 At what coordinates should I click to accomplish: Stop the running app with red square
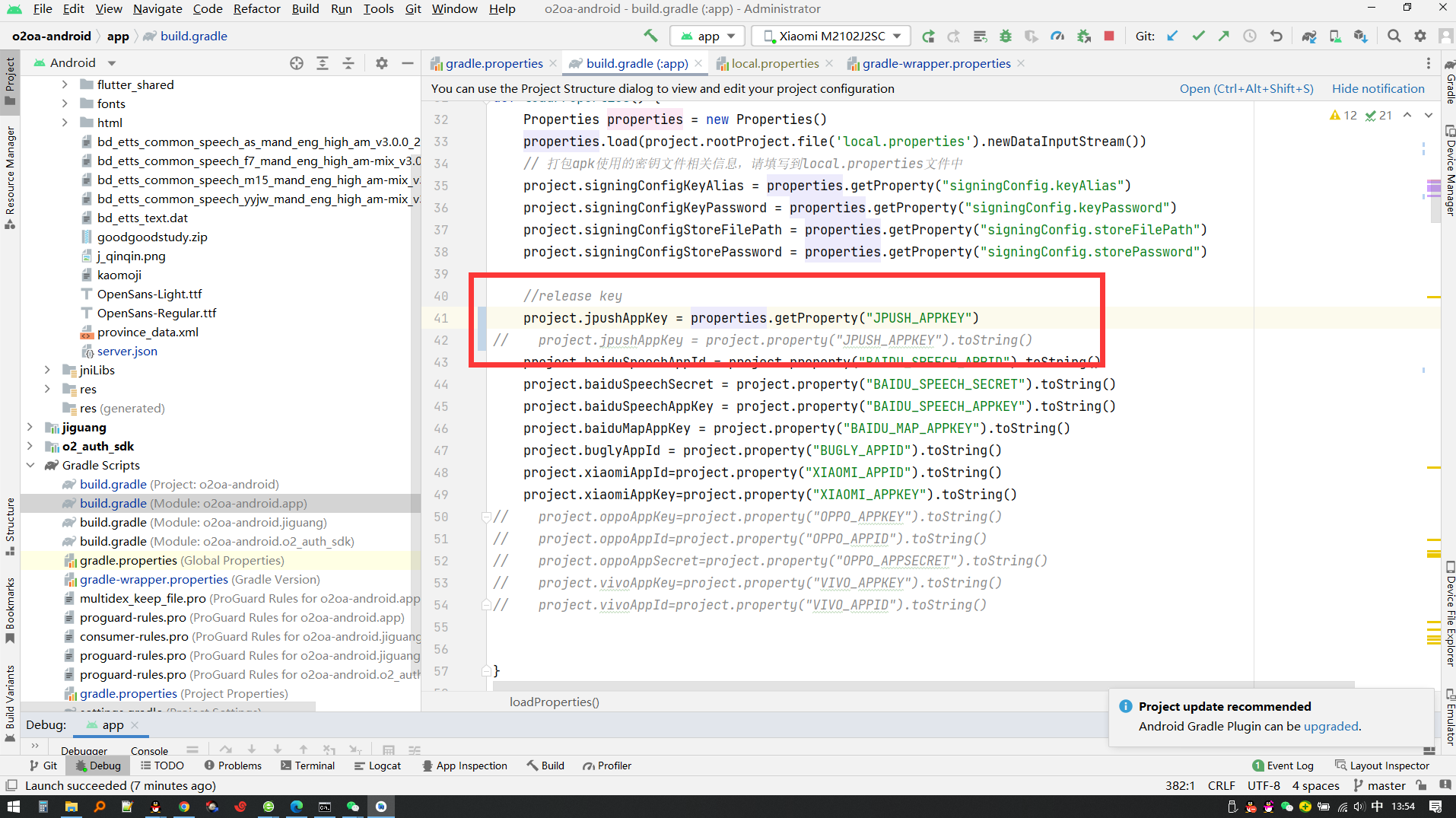(x=1109, y=36)
